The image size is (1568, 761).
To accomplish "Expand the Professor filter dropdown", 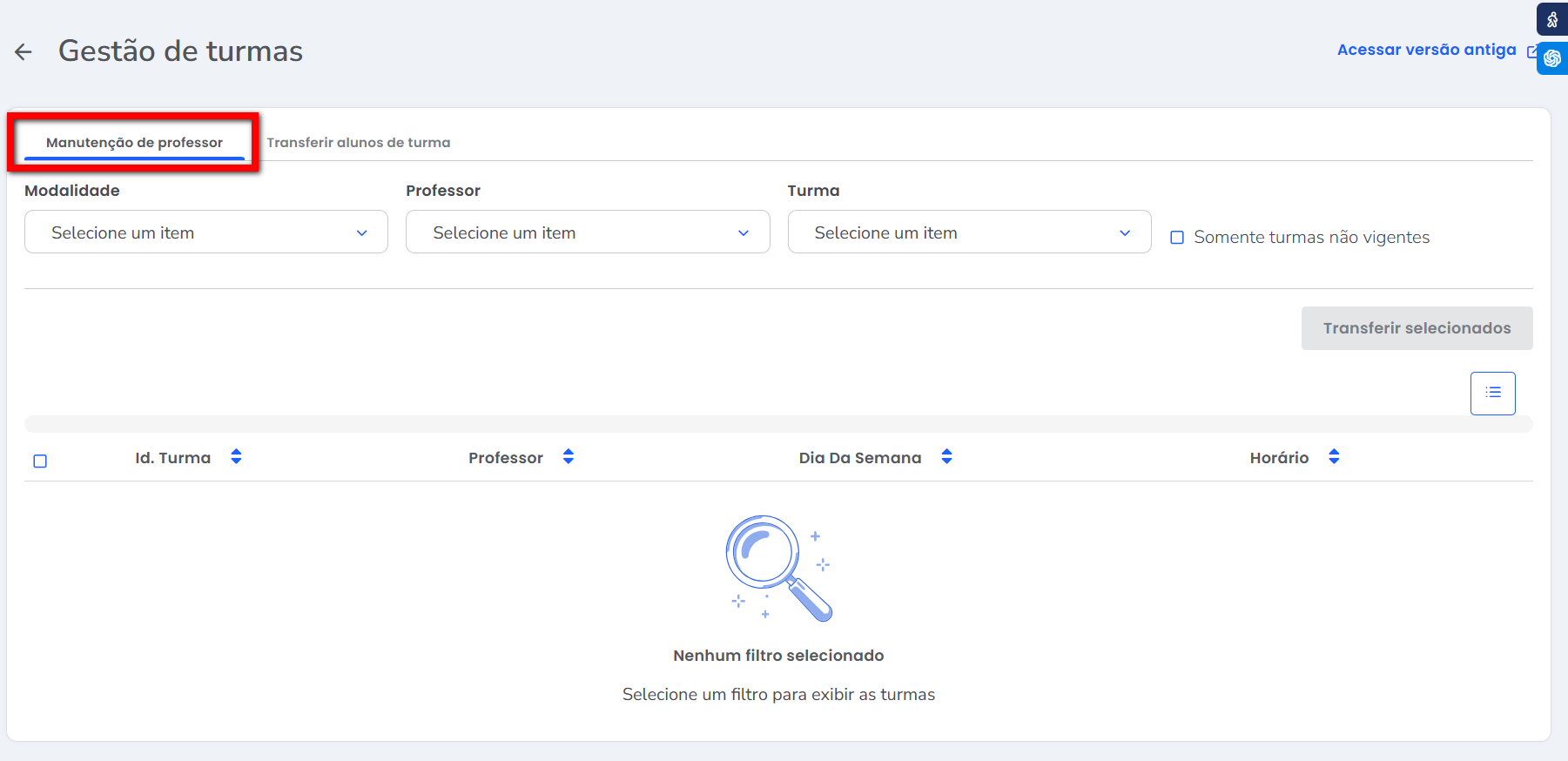I will 588,232.
